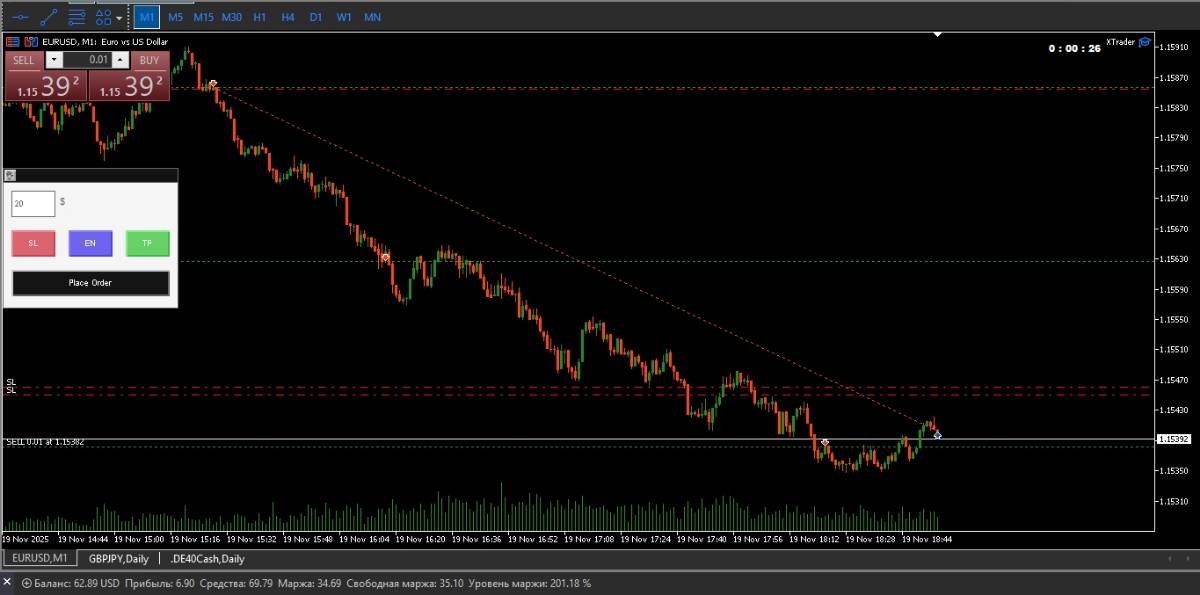Viewport: 1200px width, 595px height.
Task: Select the trendline drawing tool
Action: 48,17
